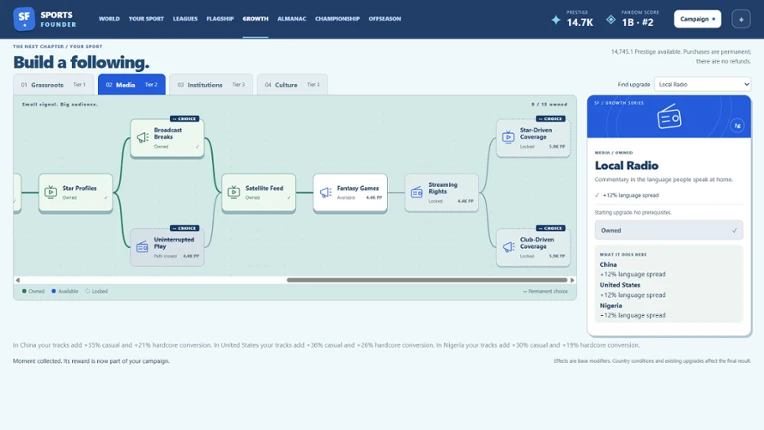Open the Offseason menu
The height and width of the screenshot is (430, 764).
[x=384, y=19]
